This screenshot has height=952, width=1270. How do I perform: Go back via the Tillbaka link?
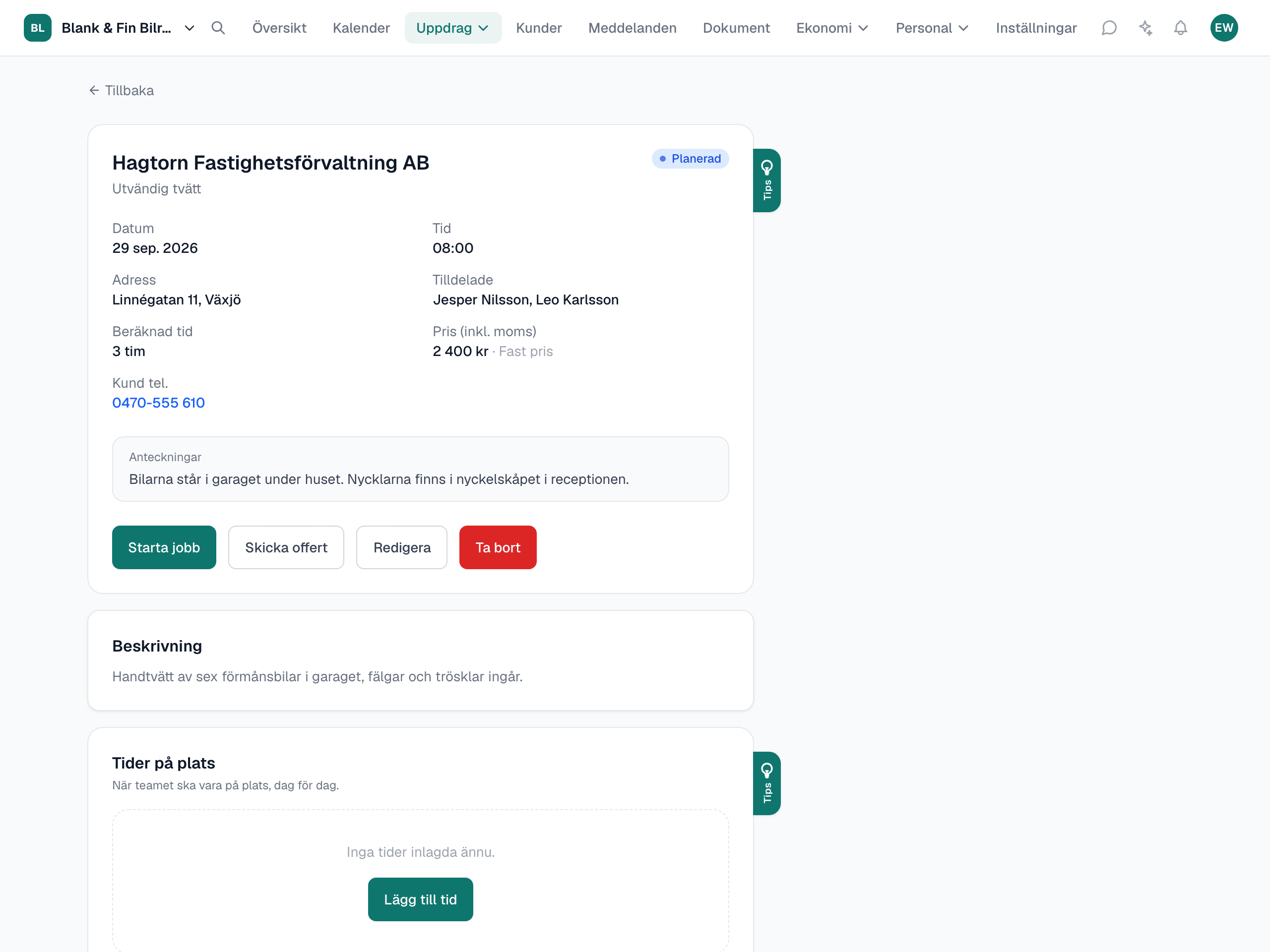(121, 90)
